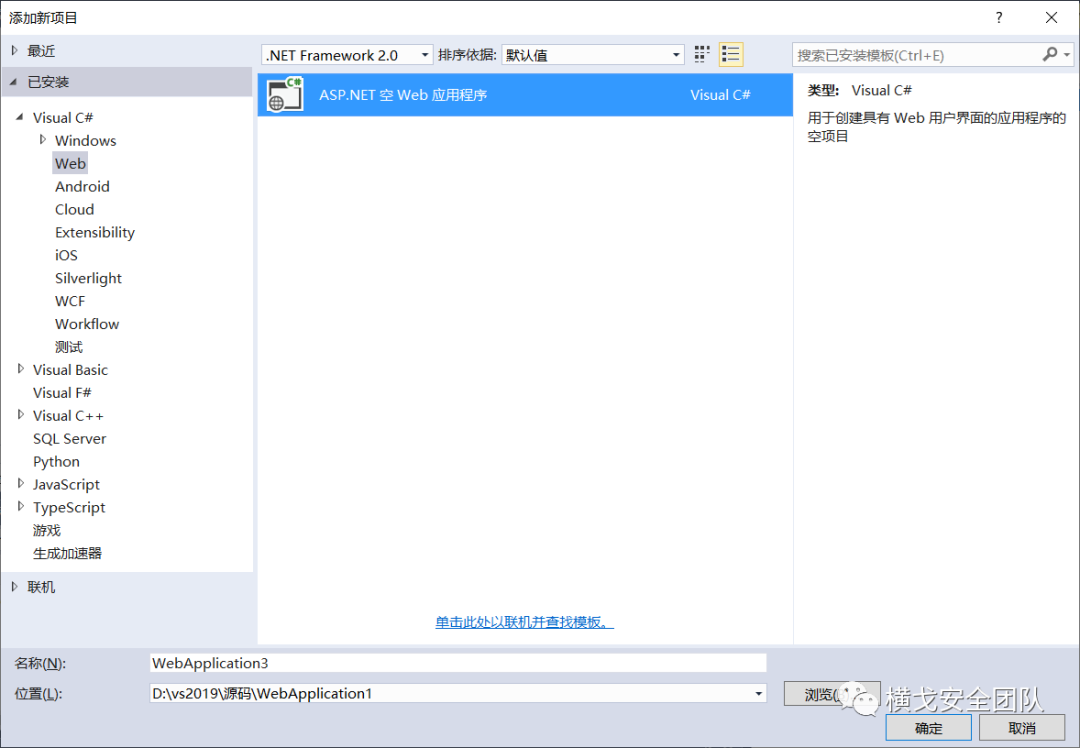The image size is (1080, 748).
Task: Expand the 最近 section
Action: 14,50
